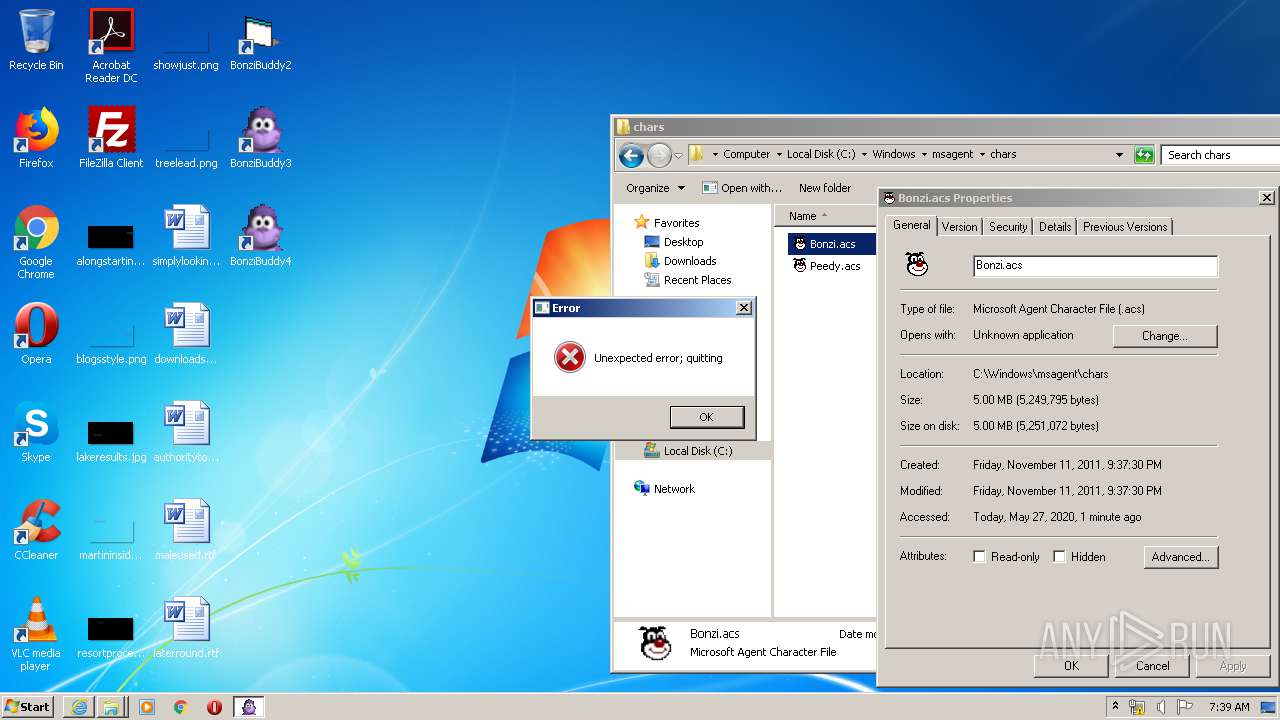Click OK in the Error dialog

[x=707, y=417]
